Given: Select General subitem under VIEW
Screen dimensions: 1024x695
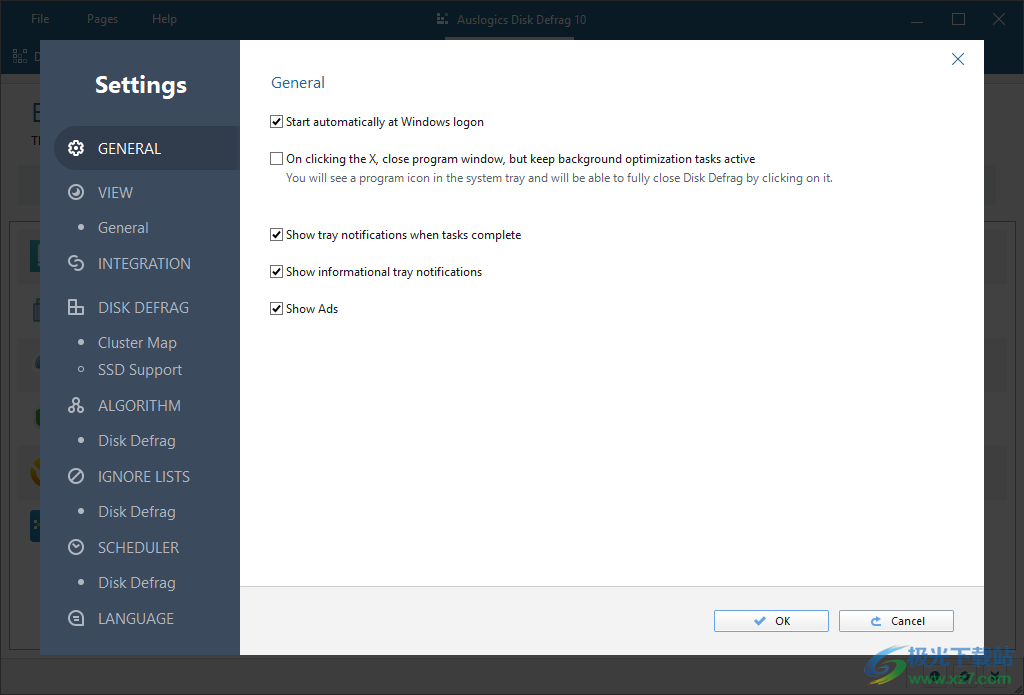Looking at the screenshot, I should pos(123,228).
